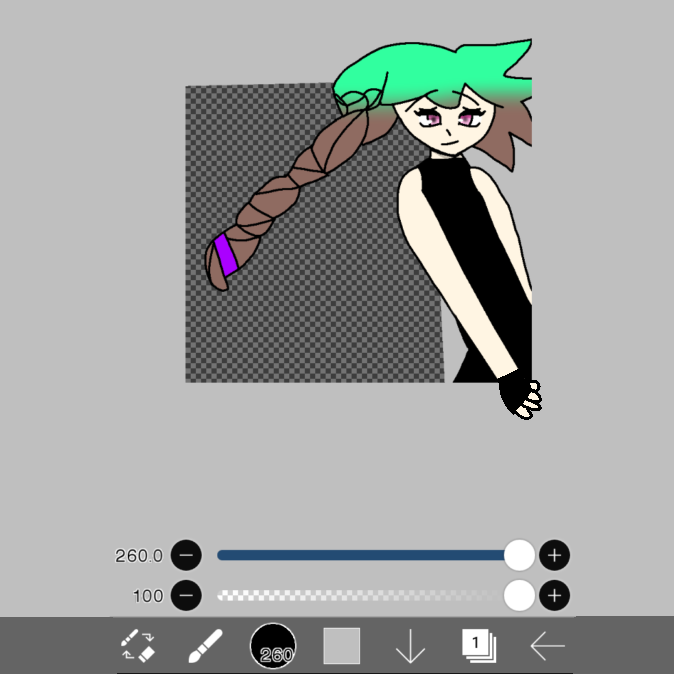Select the Brush tool icon

click(205, 646)
